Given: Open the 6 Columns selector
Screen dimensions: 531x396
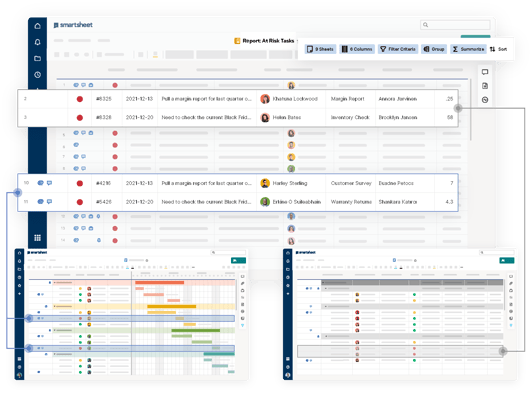Looking at the screenshot, I should [357, 49].
